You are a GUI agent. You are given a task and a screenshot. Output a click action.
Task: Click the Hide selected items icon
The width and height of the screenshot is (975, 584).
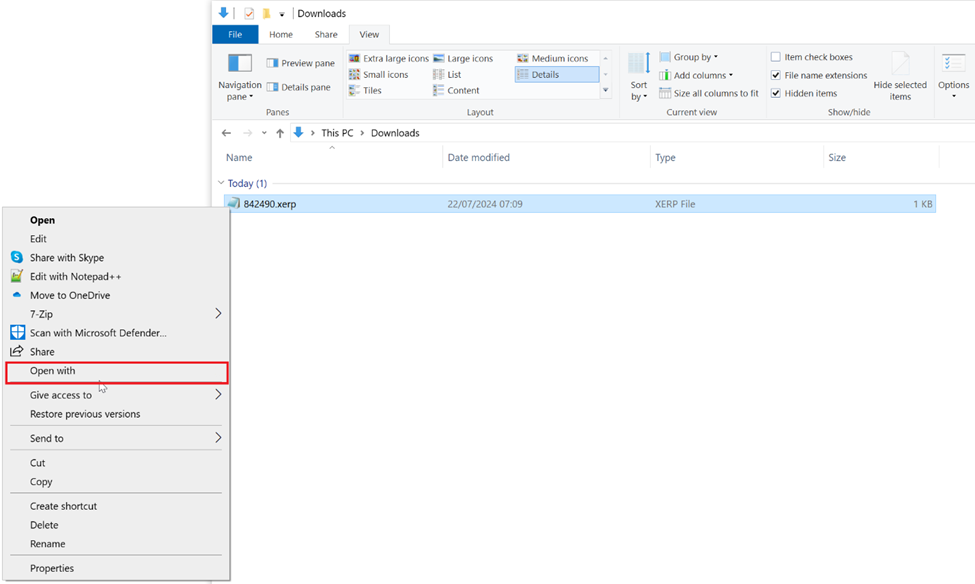click(900, 66)
